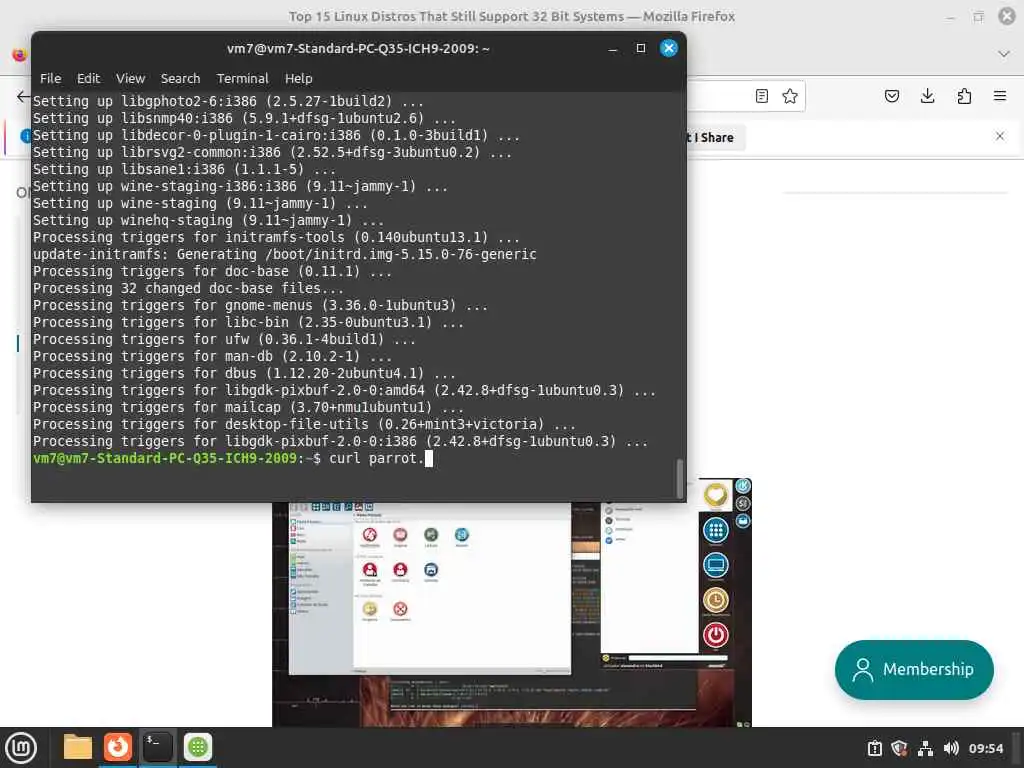Click Firefox reader view icon
1024x768 pixels.
[761, 96]
